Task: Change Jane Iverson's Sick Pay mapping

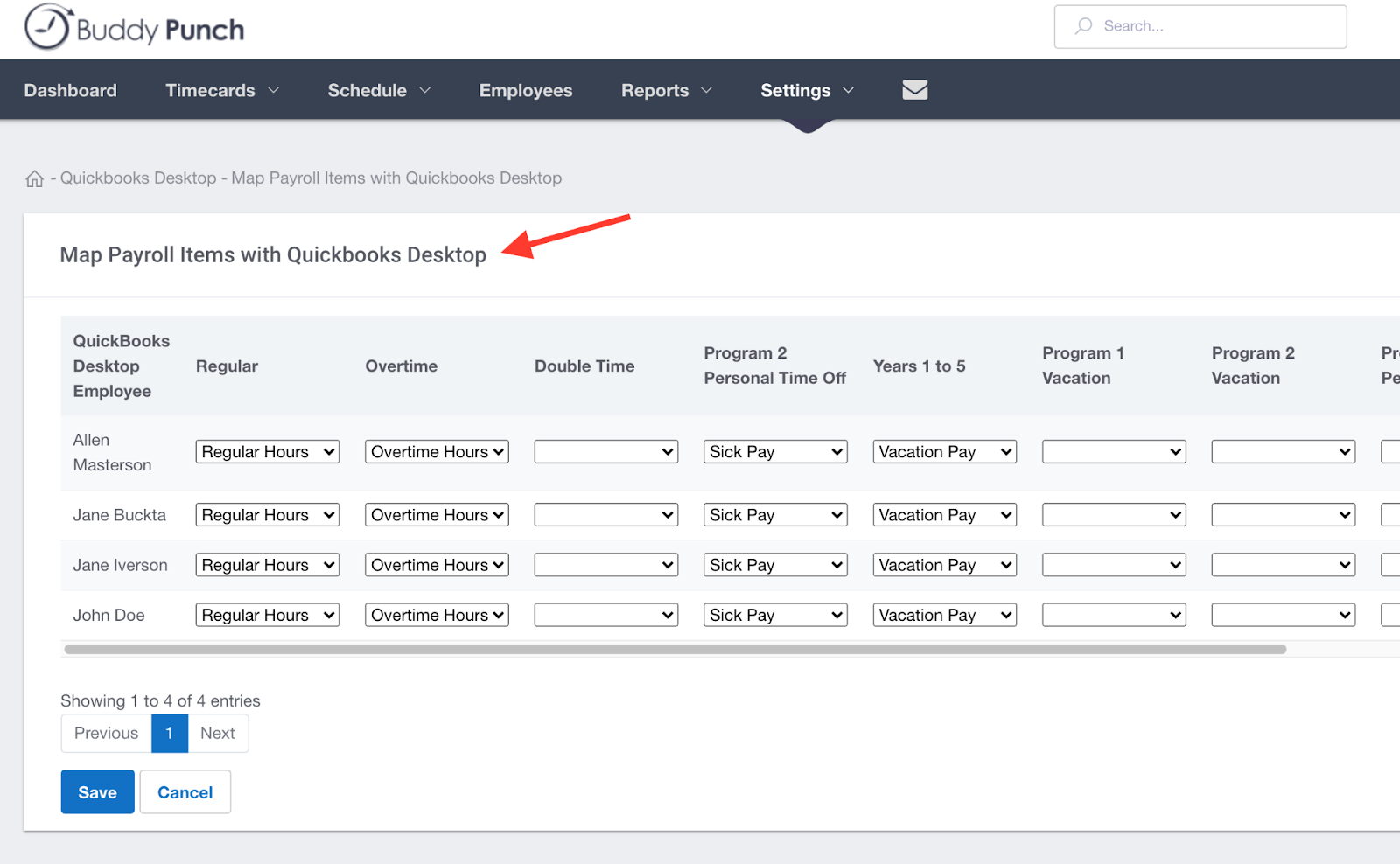Action: [775, 565]
